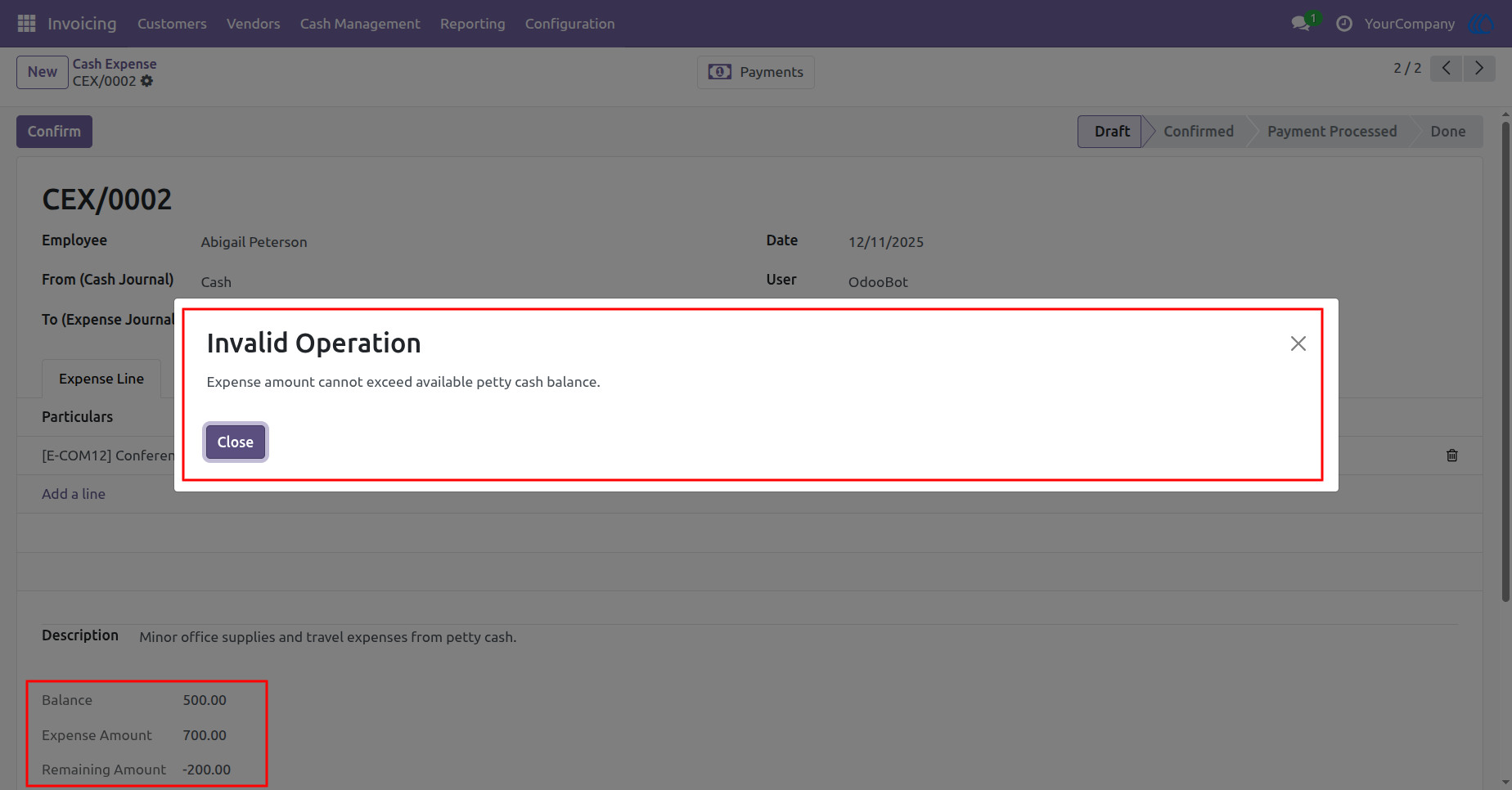Click the Balance value 500.00
The height and width of the screenshot is (790, 1512).
point(205,700)
